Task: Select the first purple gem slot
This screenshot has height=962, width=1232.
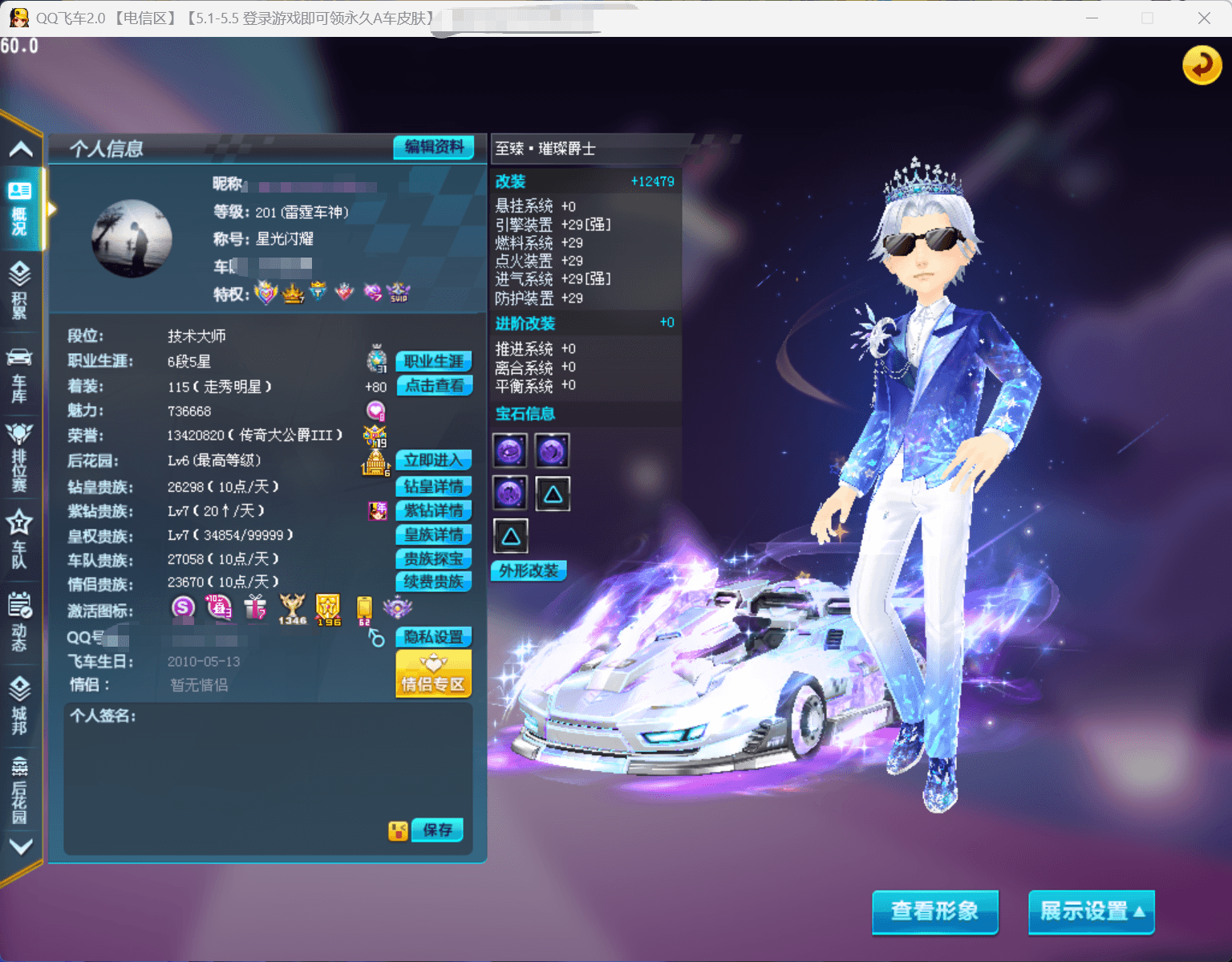Action: (x=510, y=451)
